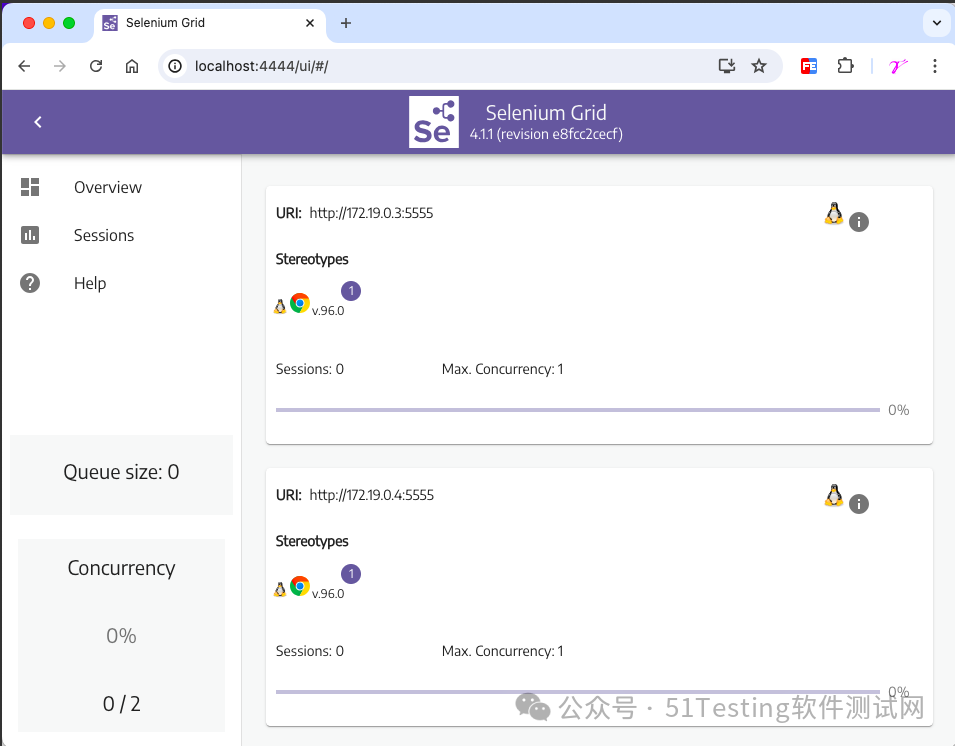Open the Sessions chart icon

[x=30, y=235]
